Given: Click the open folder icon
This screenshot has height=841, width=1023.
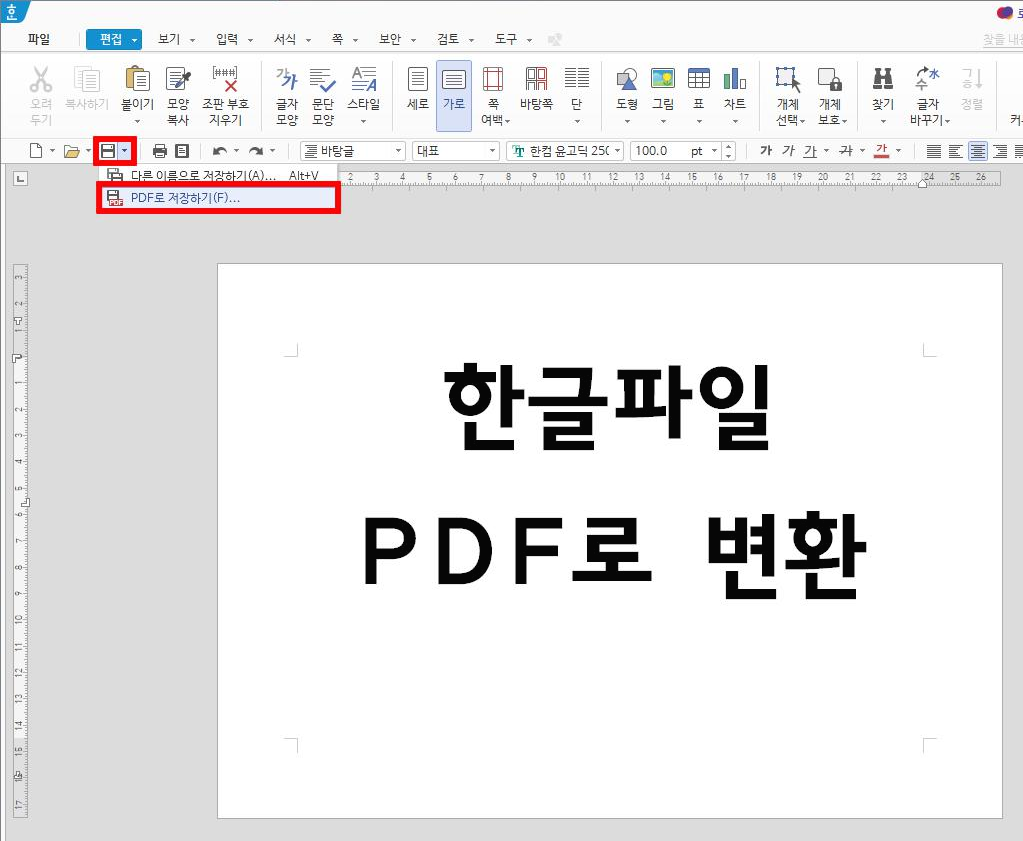Looking at the screenshot, I should [x=72, y=151].
